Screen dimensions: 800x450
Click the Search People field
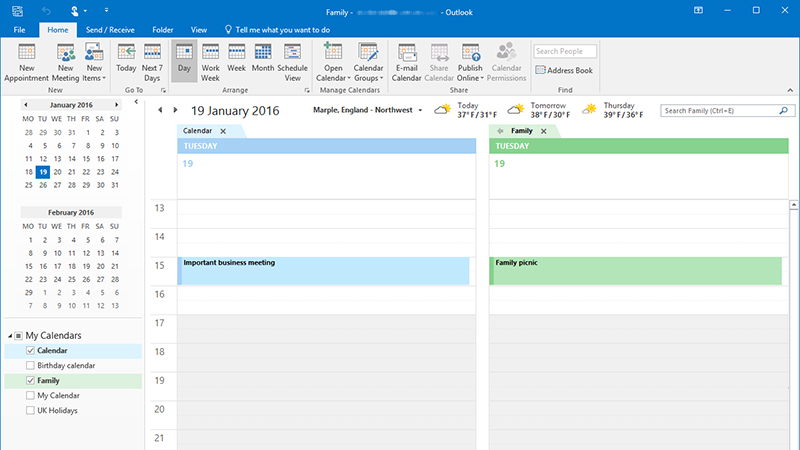point(565,51)
